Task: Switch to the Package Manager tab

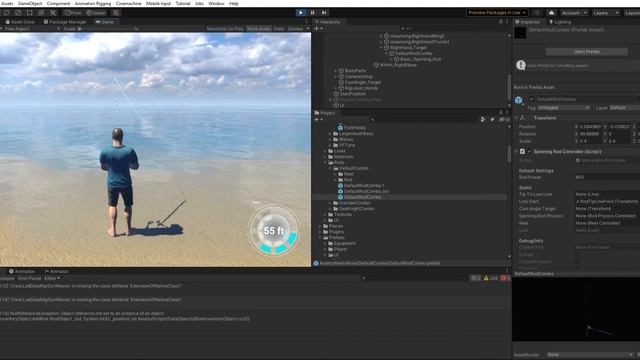Action: (x=65, y=22)
